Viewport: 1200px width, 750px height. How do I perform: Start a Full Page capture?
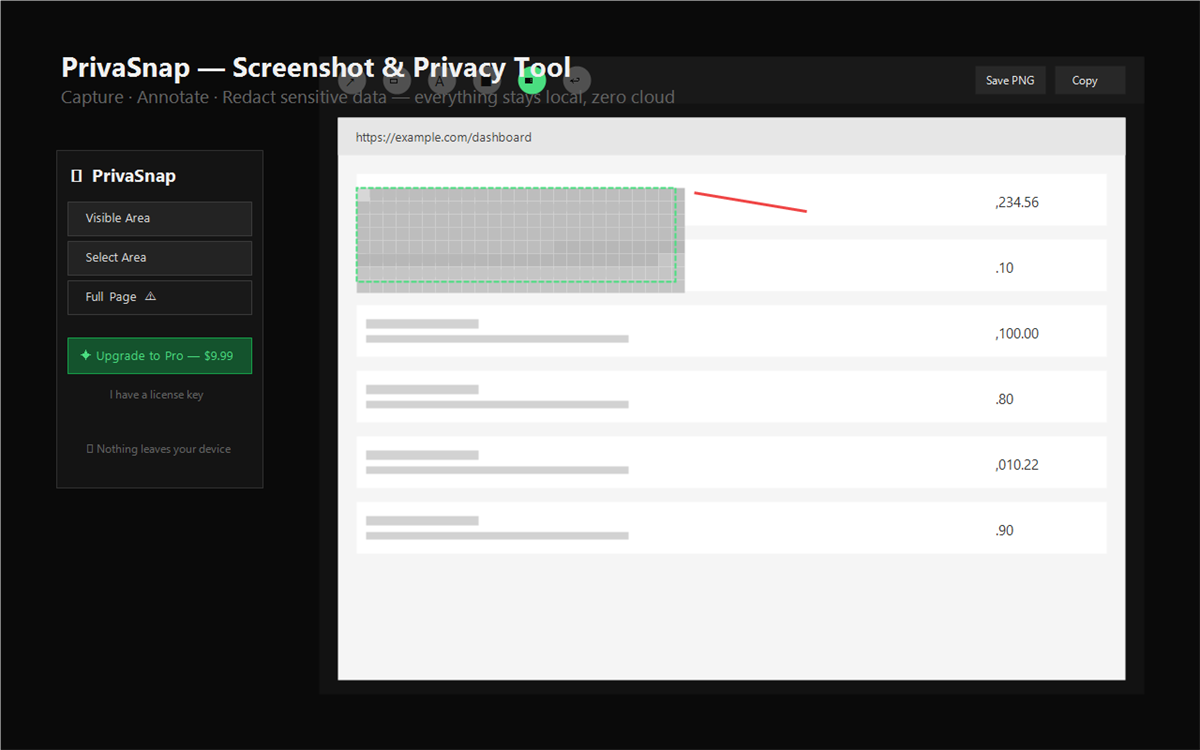point(160,297)
